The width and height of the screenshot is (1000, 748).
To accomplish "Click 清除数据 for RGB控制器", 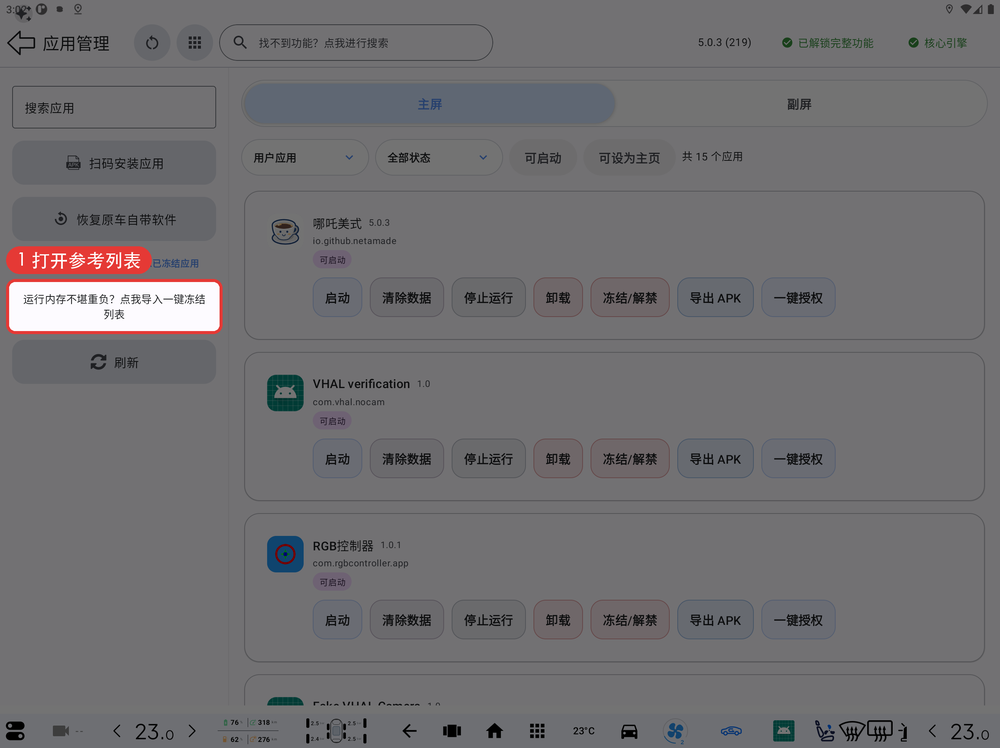I will click(406, 620).
